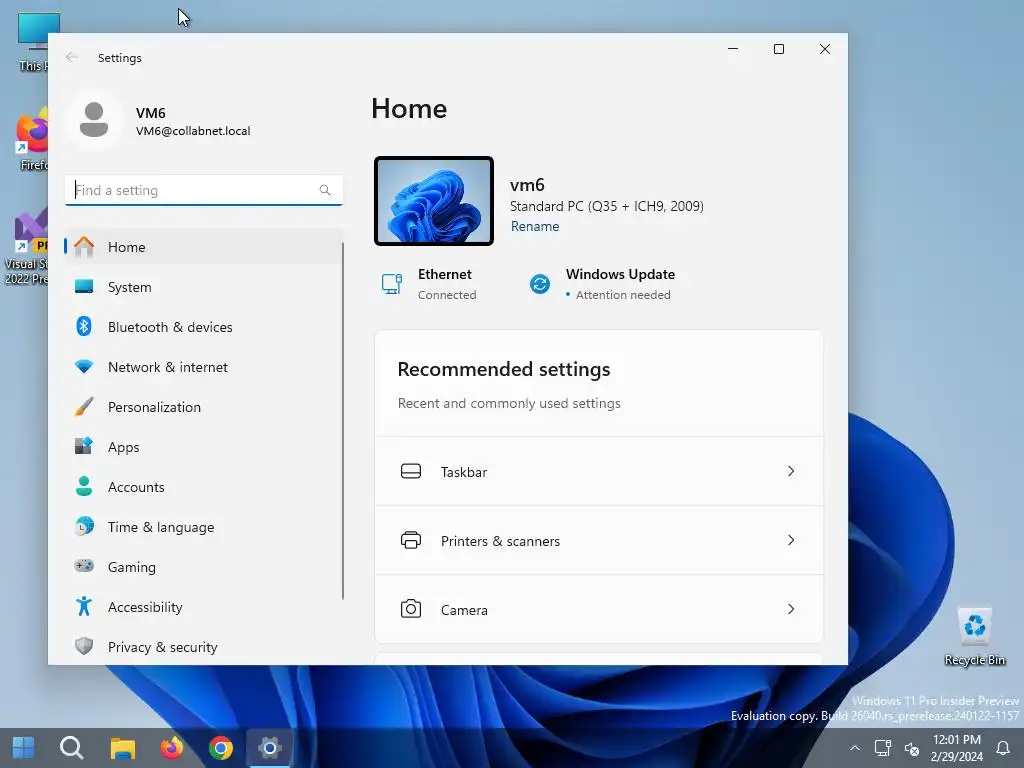Click the printer icon in Recommended settings
This screenshot has height=768, width=1024.
(x=411, y=540)
